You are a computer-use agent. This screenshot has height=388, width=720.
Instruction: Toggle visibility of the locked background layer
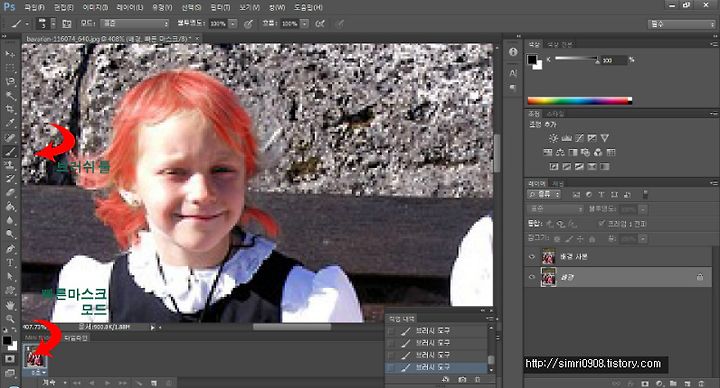coord(532,277)
